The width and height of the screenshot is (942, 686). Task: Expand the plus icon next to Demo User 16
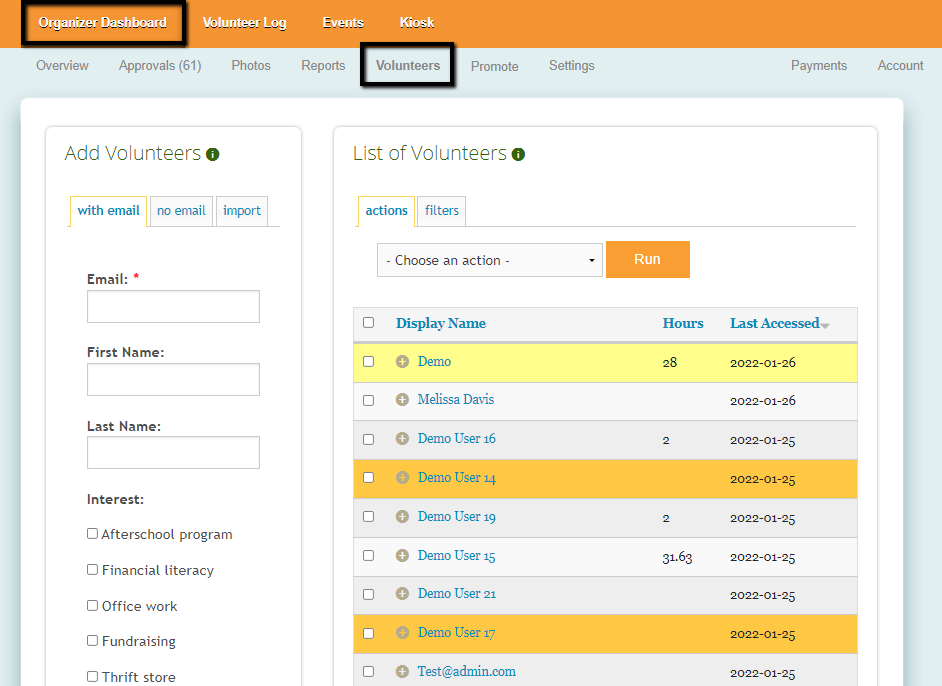pos(402,439)
